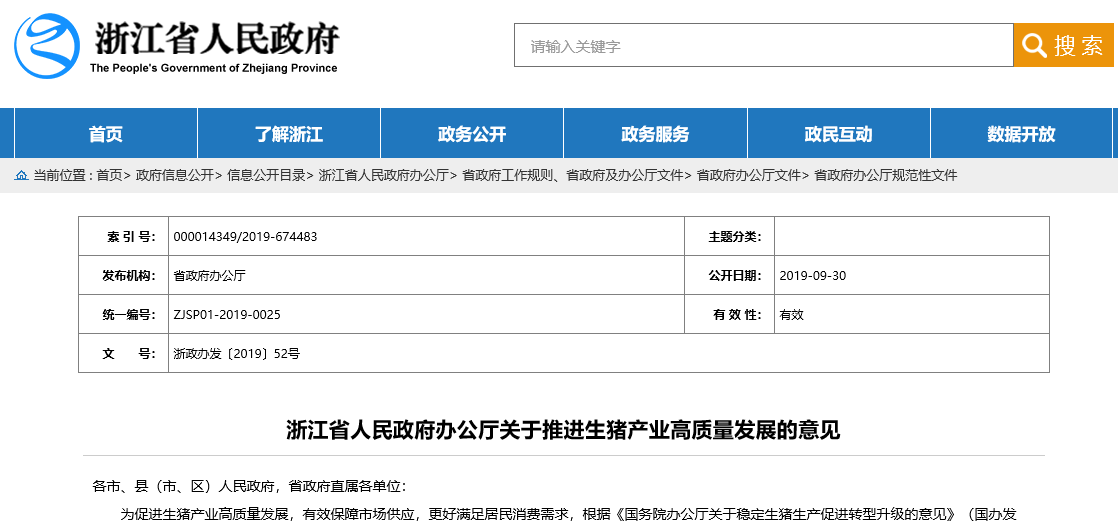
Task: Open the 政民互动 navigation tab
Action: pos(838,134)
